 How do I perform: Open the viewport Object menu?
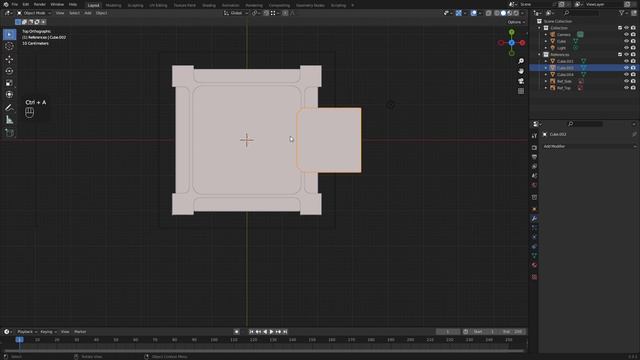click(101, 13)
